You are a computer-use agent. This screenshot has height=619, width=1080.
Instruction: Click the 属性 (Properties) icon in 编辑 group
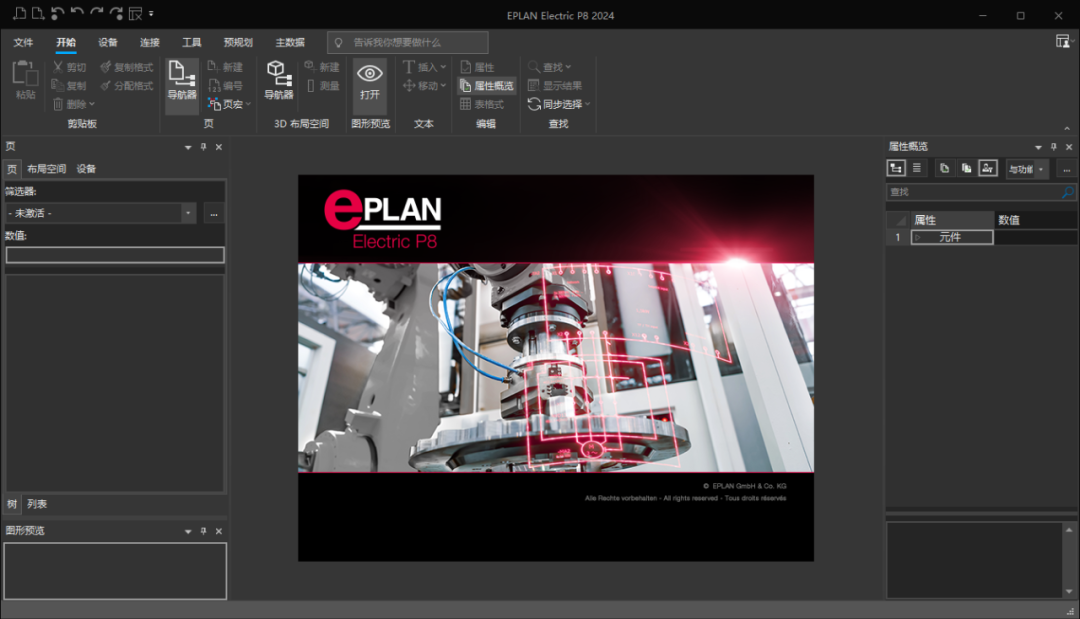466,67
